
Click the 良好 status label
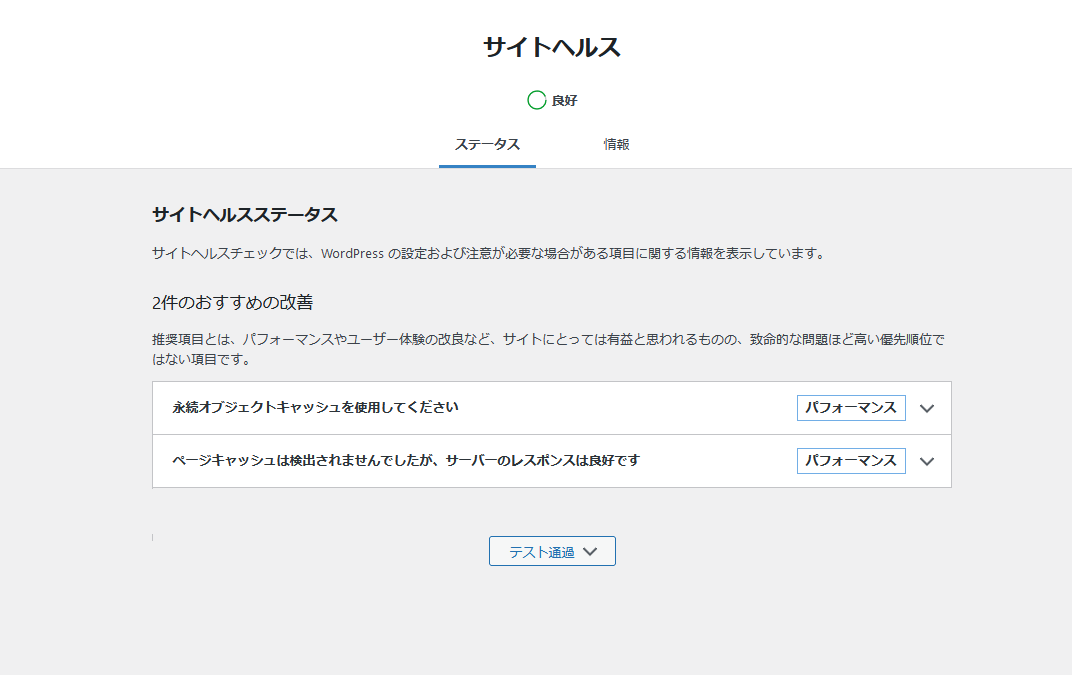(x=565, y=101)
